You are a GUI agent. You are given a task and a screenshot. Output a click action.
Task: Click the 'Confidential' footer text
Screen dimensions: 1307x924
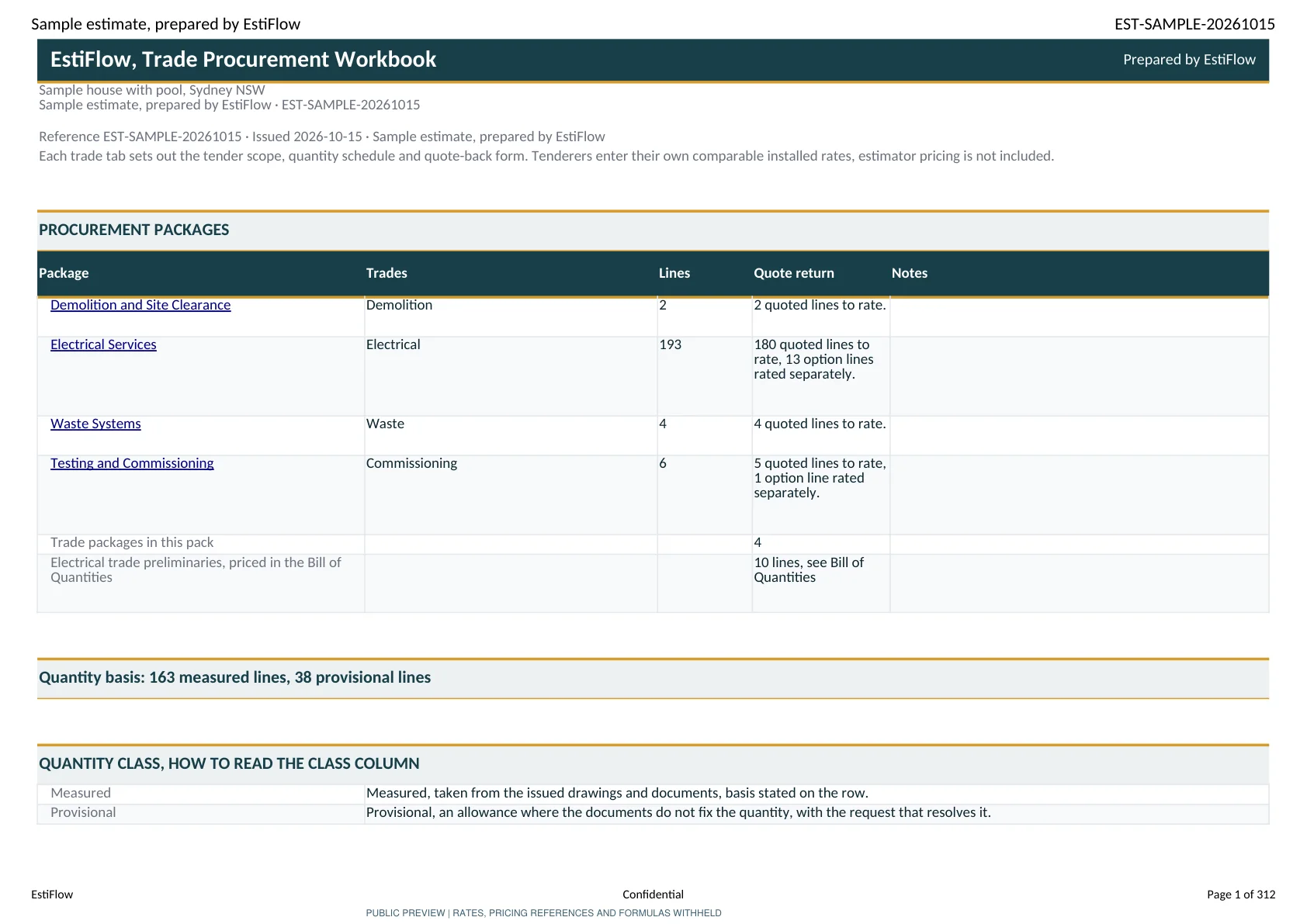(653, 895)
